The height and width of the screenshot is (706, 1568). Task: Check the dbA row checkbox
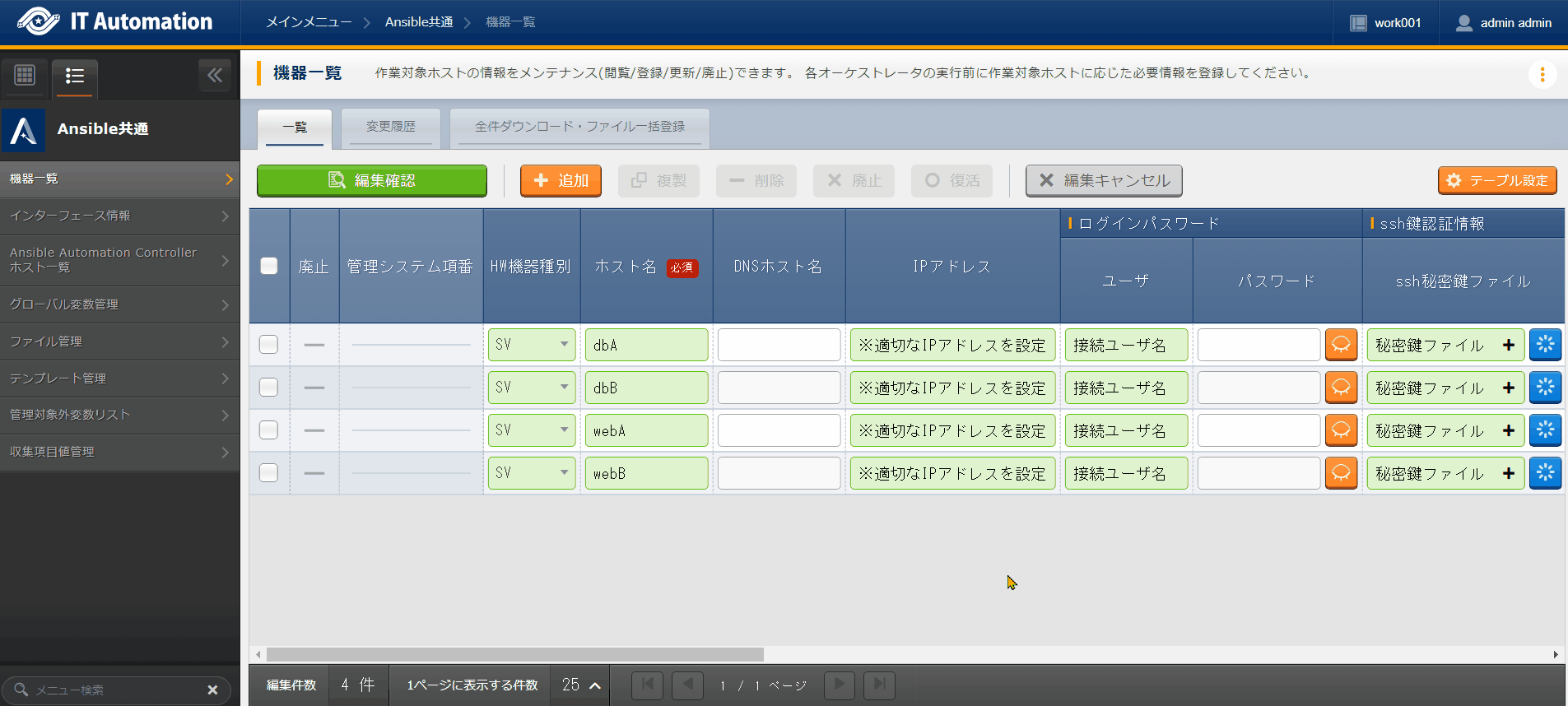pyautogui.click(x=269, y=345)
